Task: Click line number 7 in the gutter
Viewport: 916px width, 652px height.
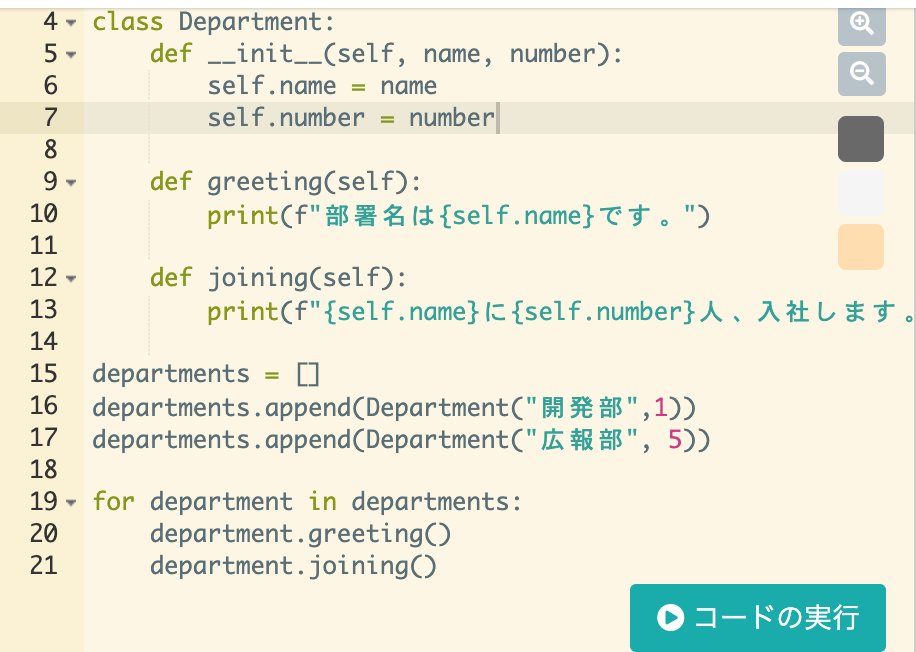Action: point(51,117)
